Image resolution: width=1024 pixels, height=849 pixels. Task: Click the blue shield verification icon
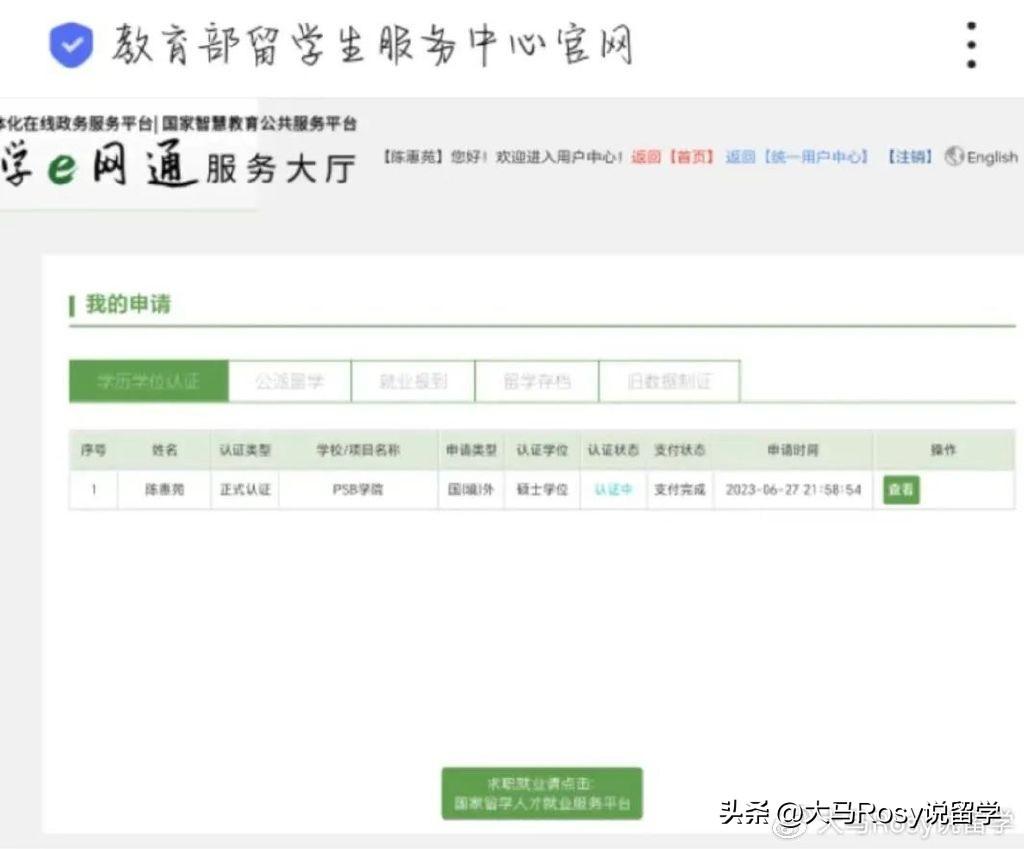pos(71,46)
